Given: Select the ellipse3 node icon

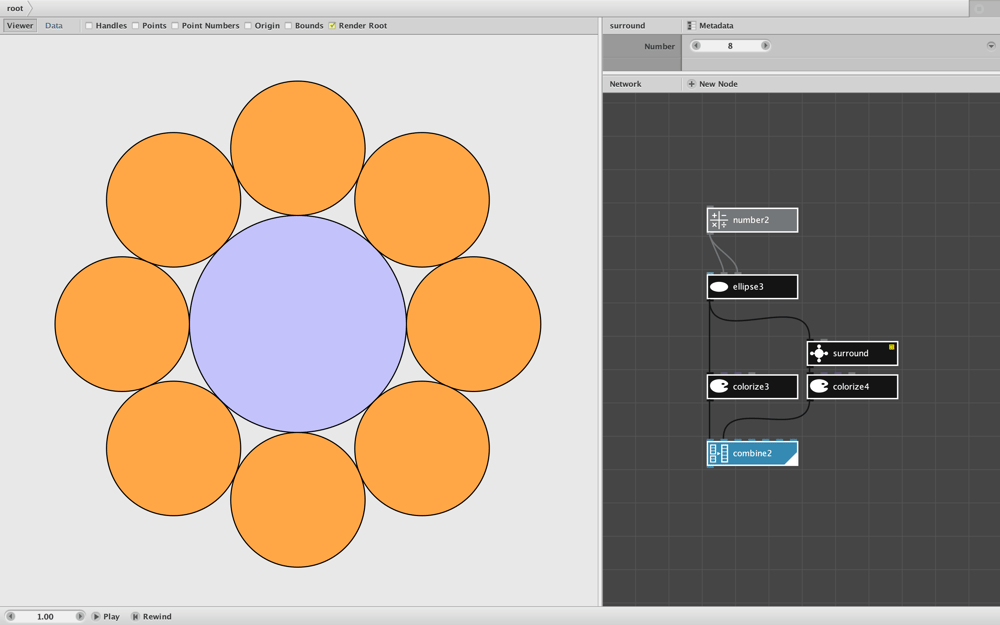Looking at the screenshot, I should (x=719, y=287).
